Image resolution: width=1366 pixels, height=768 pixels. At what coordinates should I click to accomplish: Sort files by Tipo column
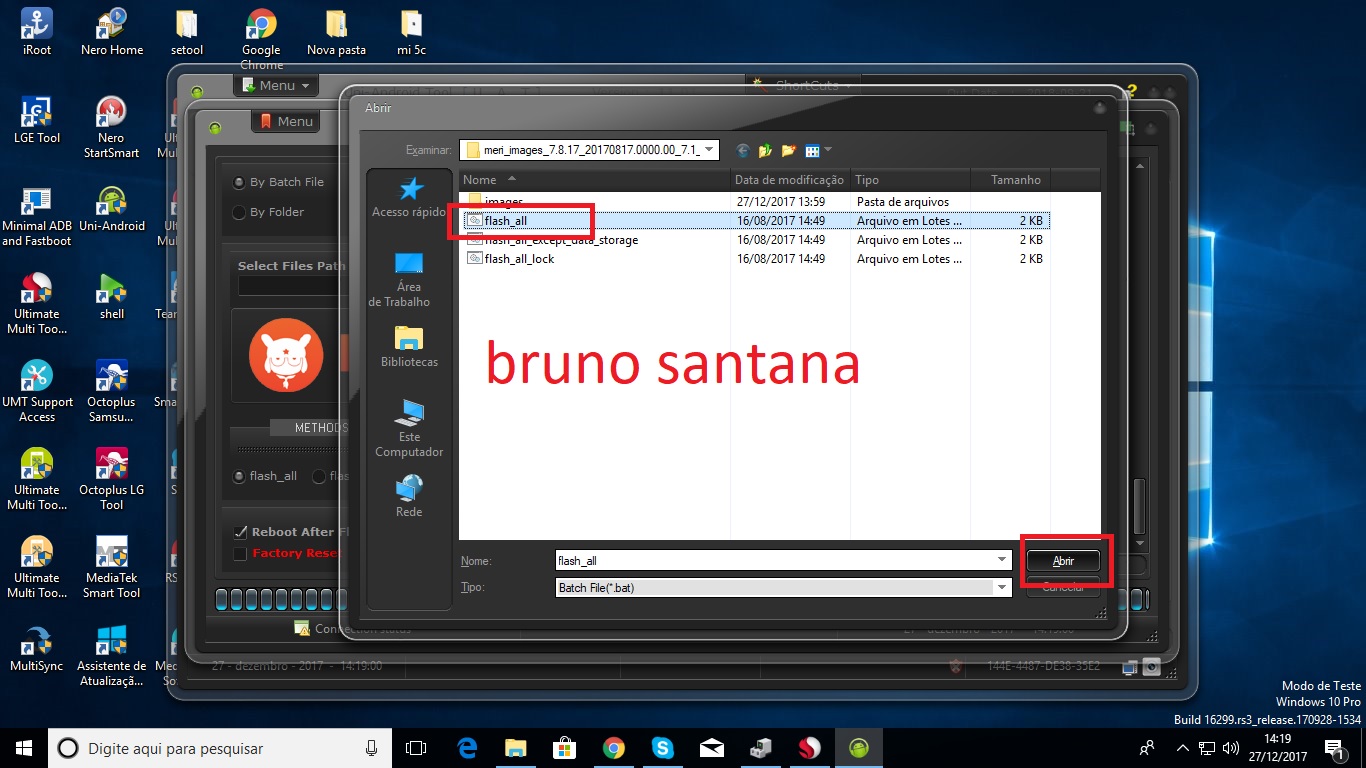pos(909,180)
